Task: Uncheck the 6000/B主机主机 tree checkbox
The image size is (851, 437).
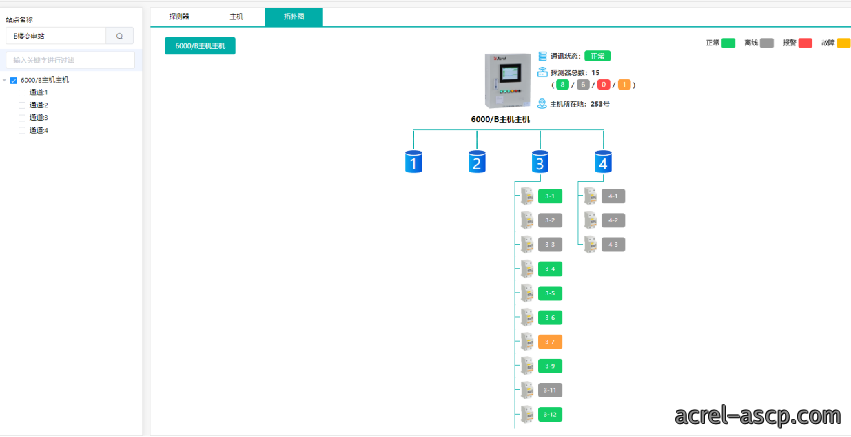Action: click(14, 80)
